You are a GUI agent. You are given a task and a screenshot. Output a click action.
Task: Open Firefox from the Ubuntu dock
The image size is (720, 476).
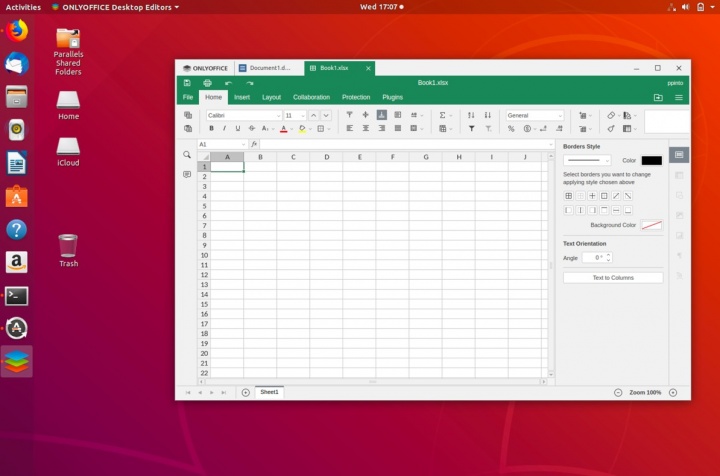pos(17,31)
